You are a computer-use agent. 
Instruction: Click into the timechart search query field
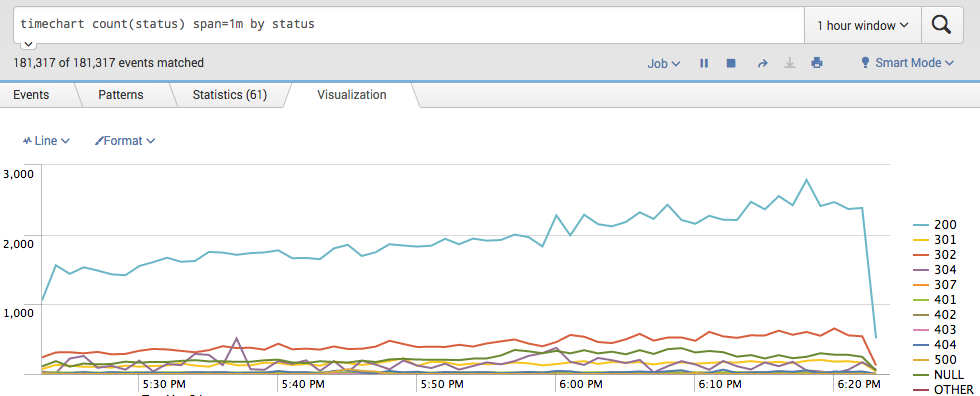(x=409, y=25)
